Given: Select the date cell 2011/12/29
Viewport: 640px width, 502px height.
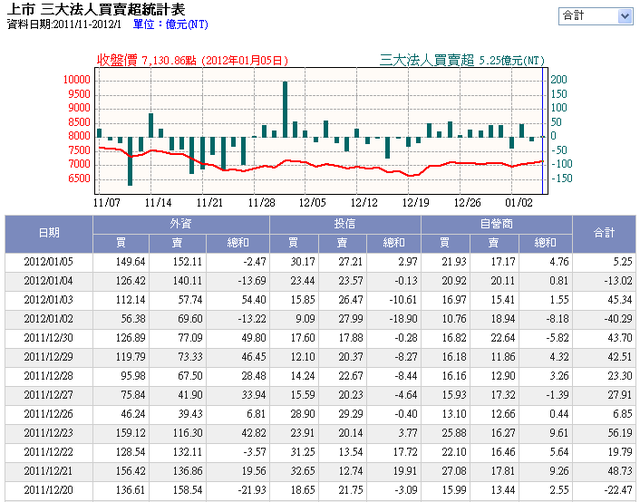Looking at the screenshot, I should [x=49, y=357].
